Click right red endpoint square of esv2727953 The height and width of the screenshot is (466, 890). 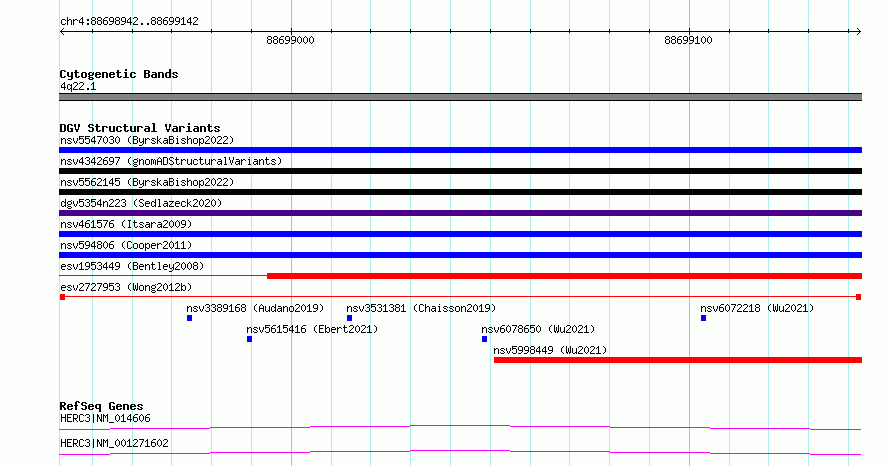(x=859, y=297)
